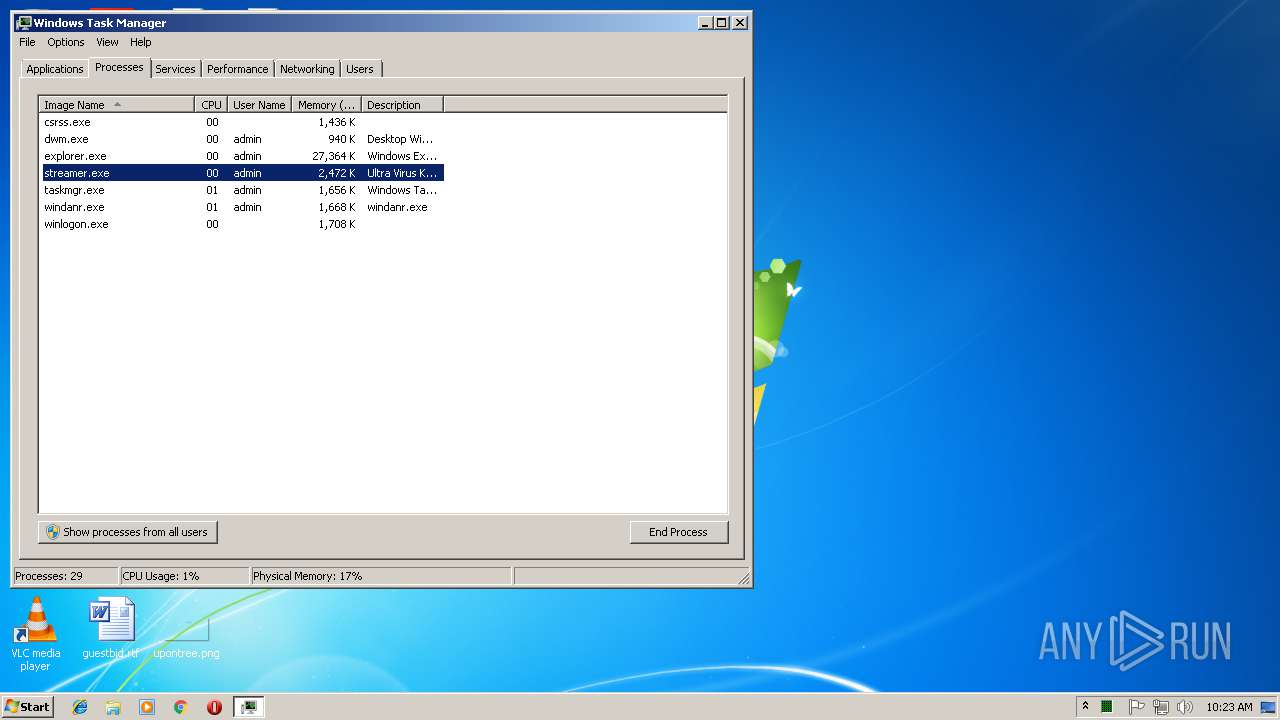Sort by Memory column header
Image resolution: width=1280 pixels, height=720 pixels.
327,105
